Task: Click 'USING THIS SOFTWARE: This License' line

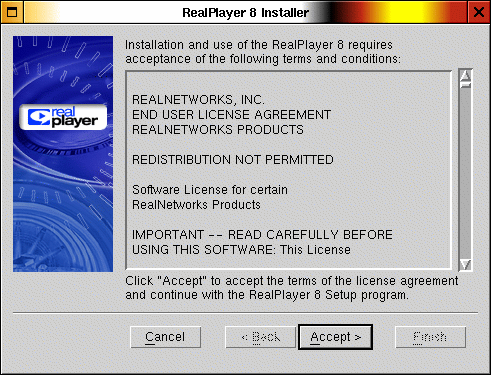Action: point(241,250)
